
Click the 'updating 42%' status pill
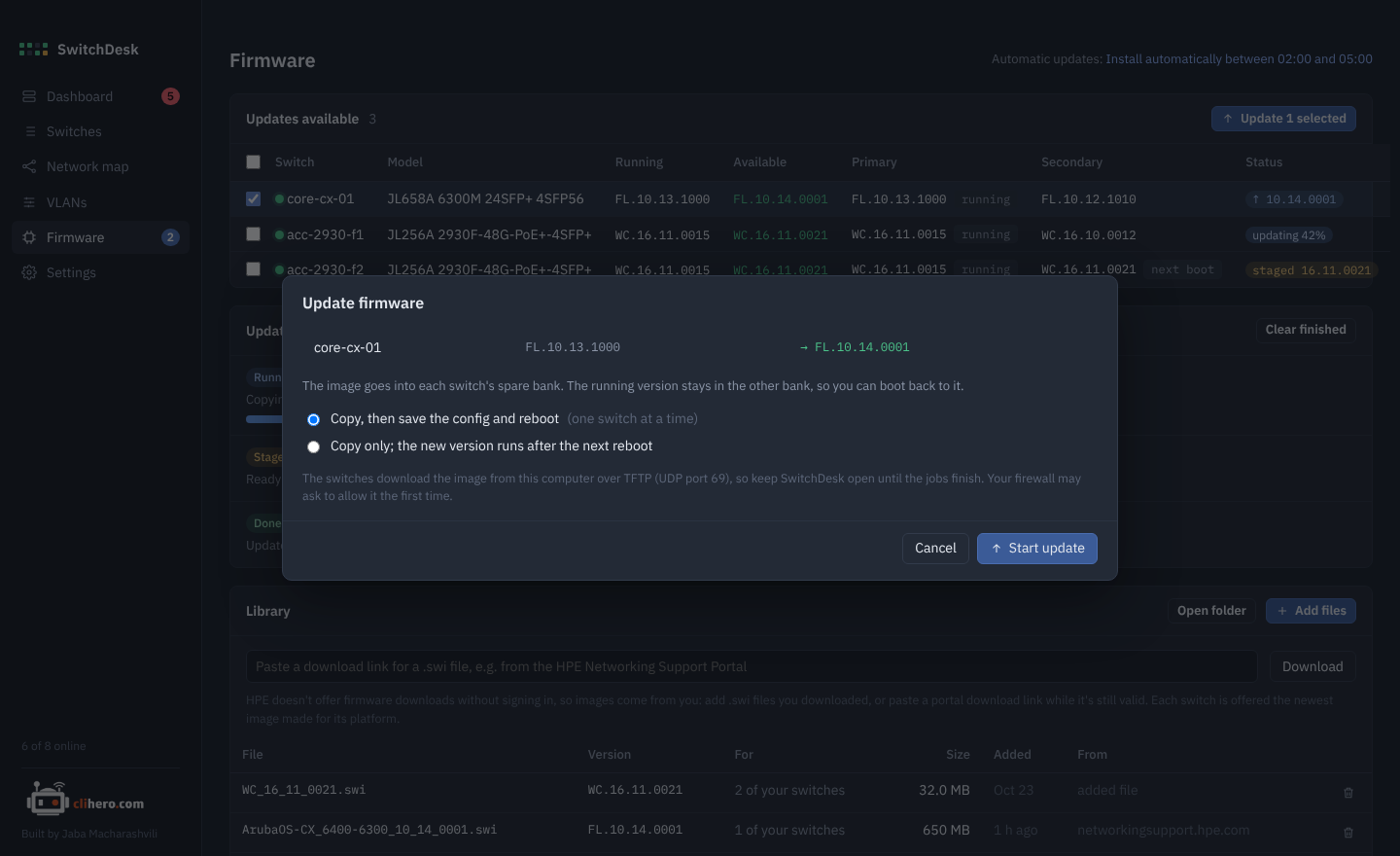(x=1288, y=235)
